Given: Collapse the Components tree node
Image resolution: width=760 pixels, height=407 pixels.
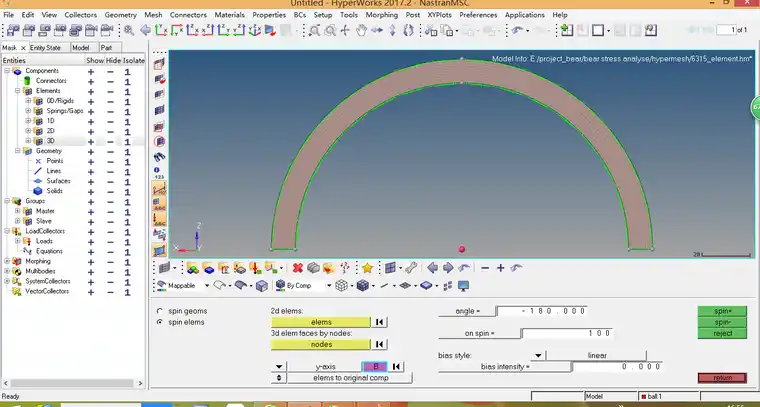Looking at the screenshot, I should [x=7, y=71].
